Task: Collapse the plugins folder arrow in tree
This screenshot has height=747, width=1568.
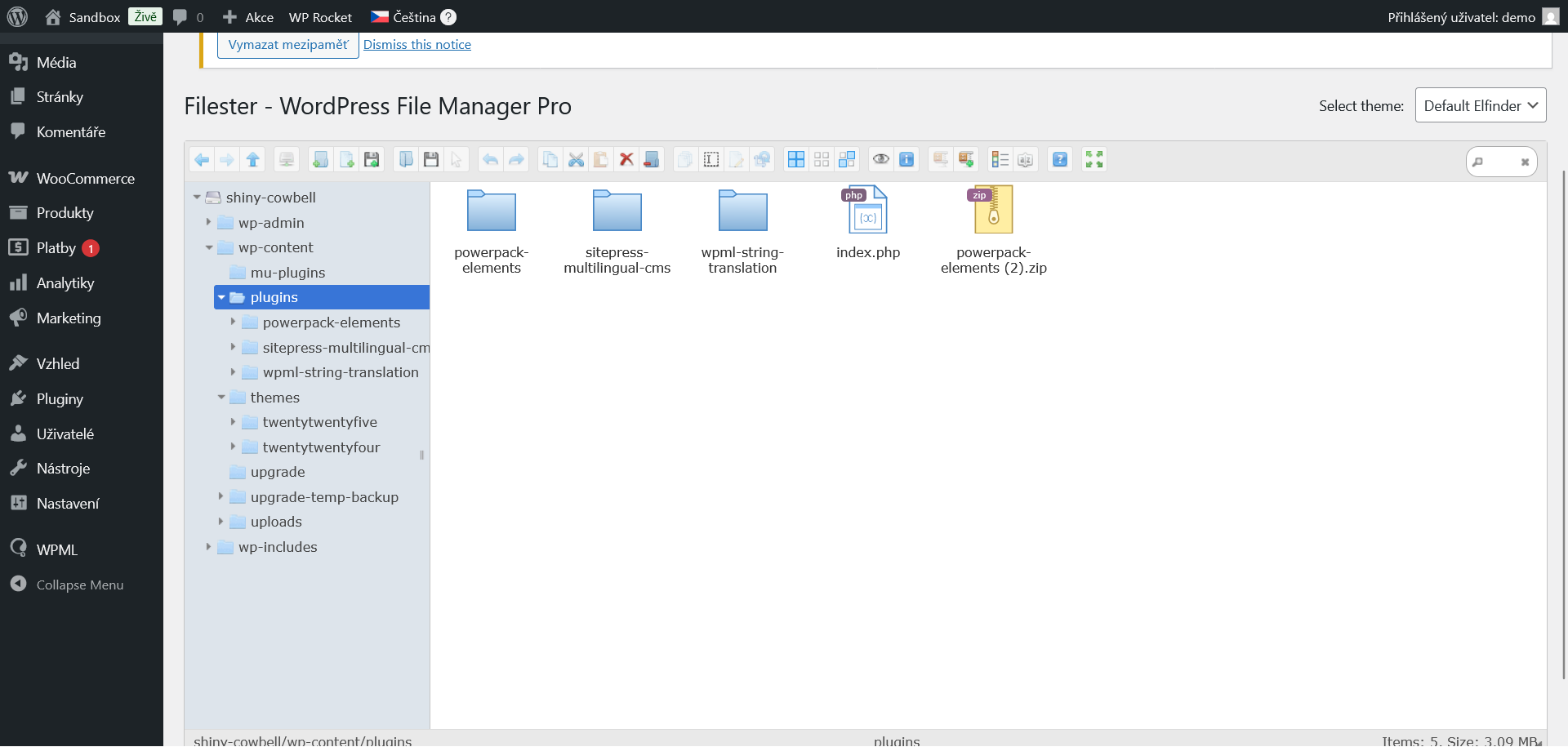Action: click(x=221, y=297)
